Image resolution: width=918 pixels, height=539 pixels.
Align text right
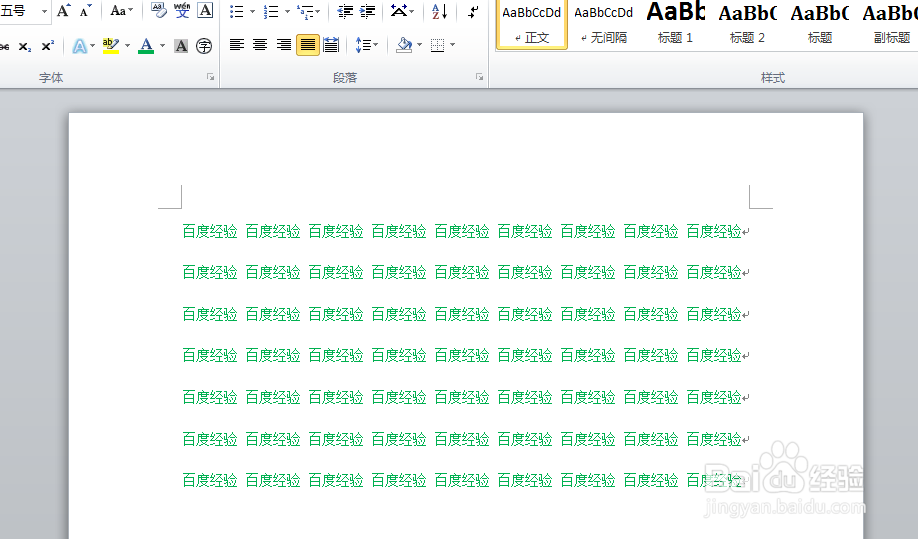pos(284,45)
